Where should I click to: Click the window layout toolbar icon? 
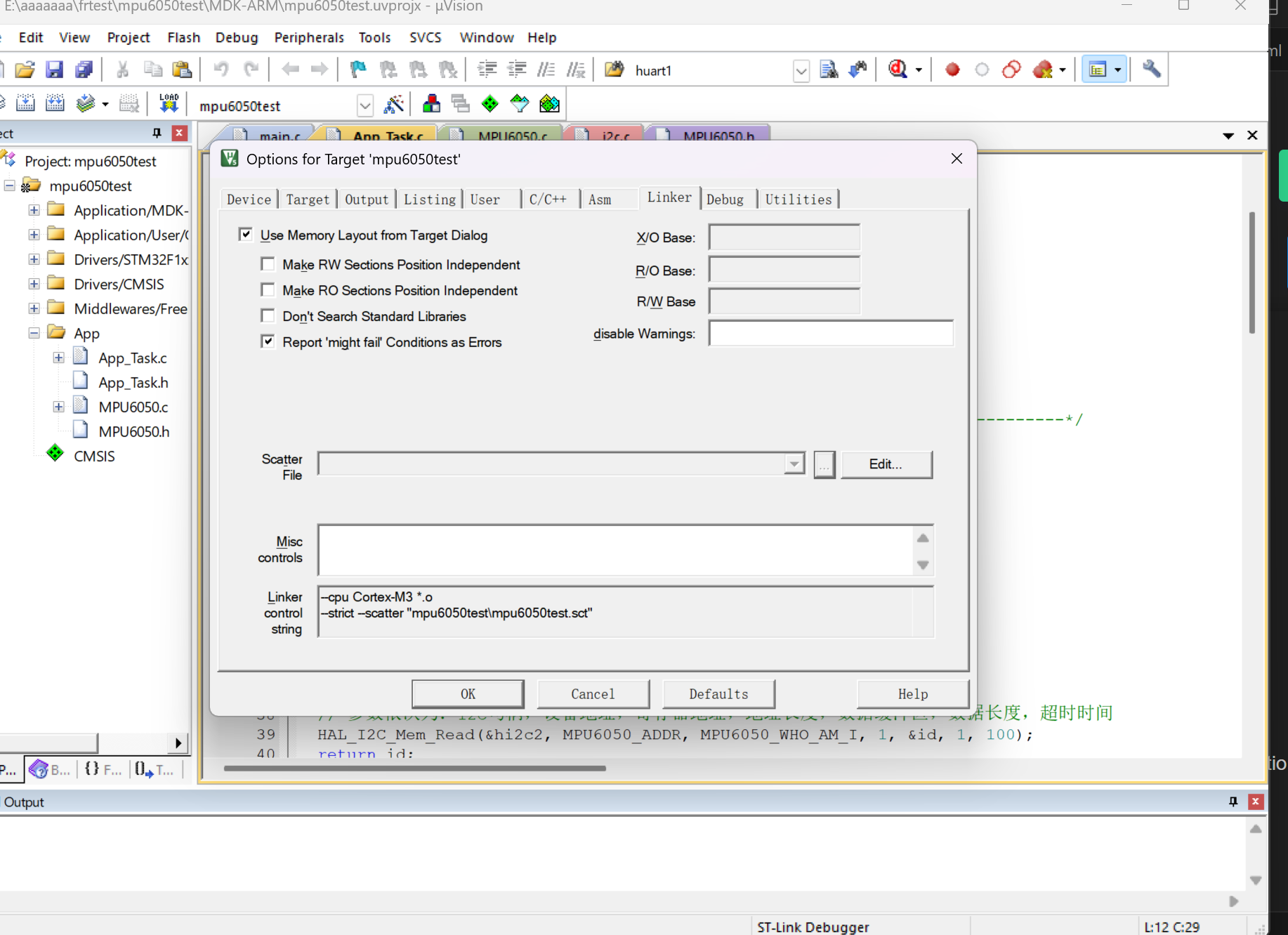click(x=1097, y=70)
